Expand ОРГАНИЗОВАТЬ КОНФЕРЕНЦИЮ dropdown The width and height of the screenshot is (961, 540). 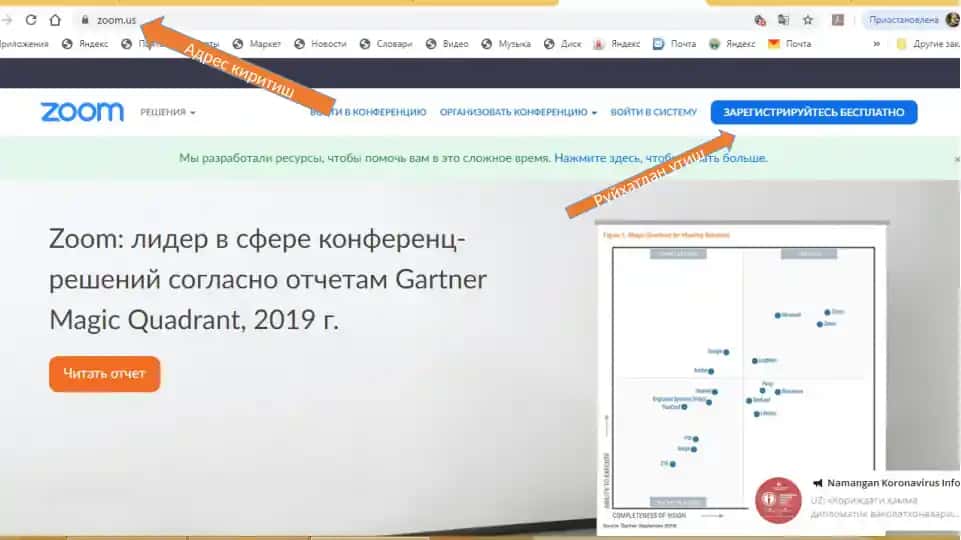coord(518,112)
